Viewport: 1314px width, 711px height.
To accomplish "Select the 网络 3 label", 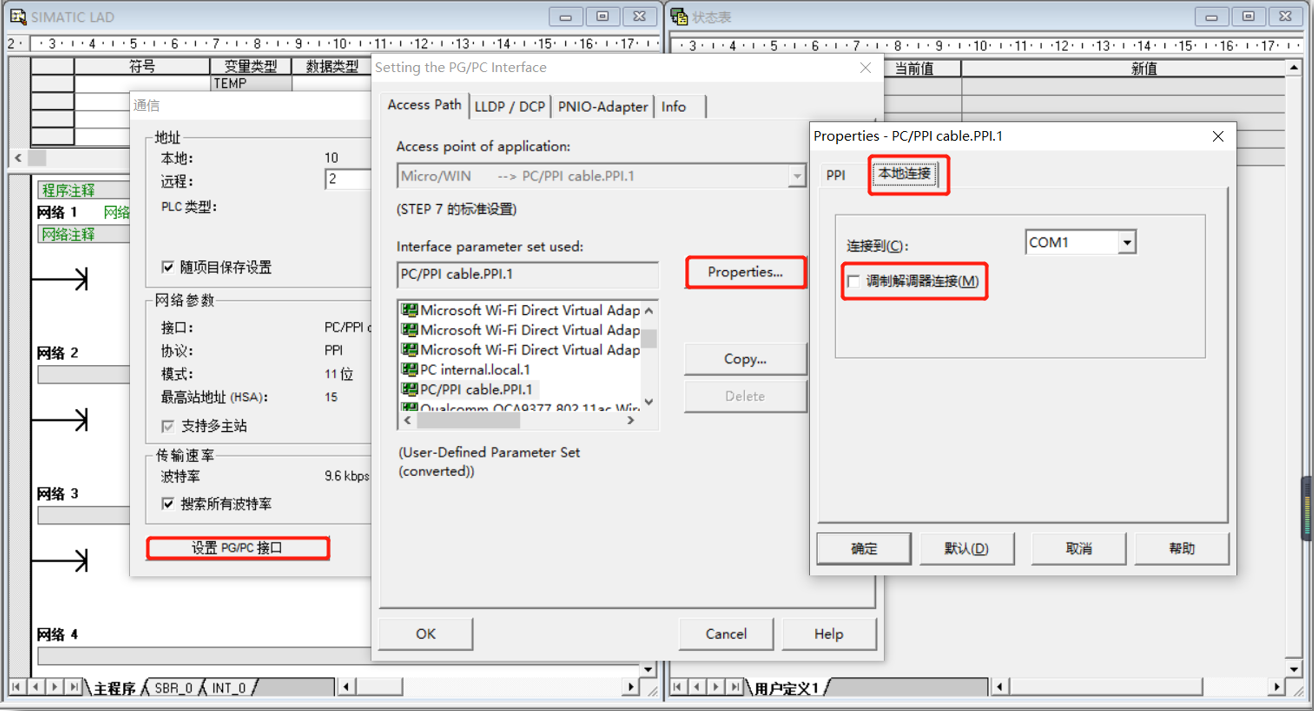I will [57, 494].
